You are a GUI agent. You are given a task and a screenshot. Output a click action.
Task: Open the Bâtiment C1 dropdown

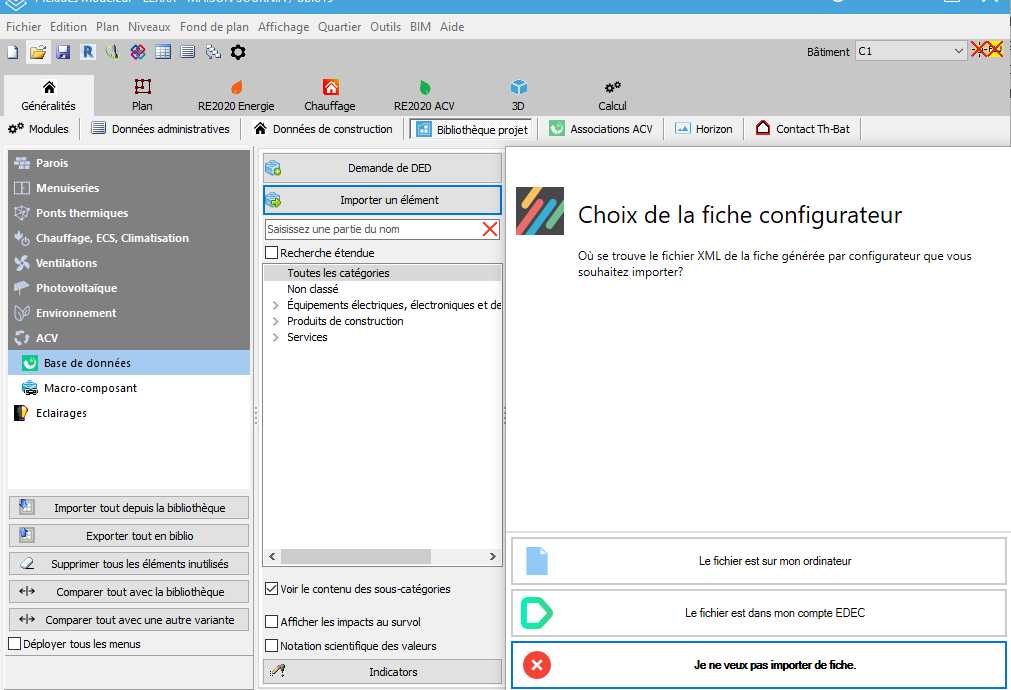pos(958,51)
